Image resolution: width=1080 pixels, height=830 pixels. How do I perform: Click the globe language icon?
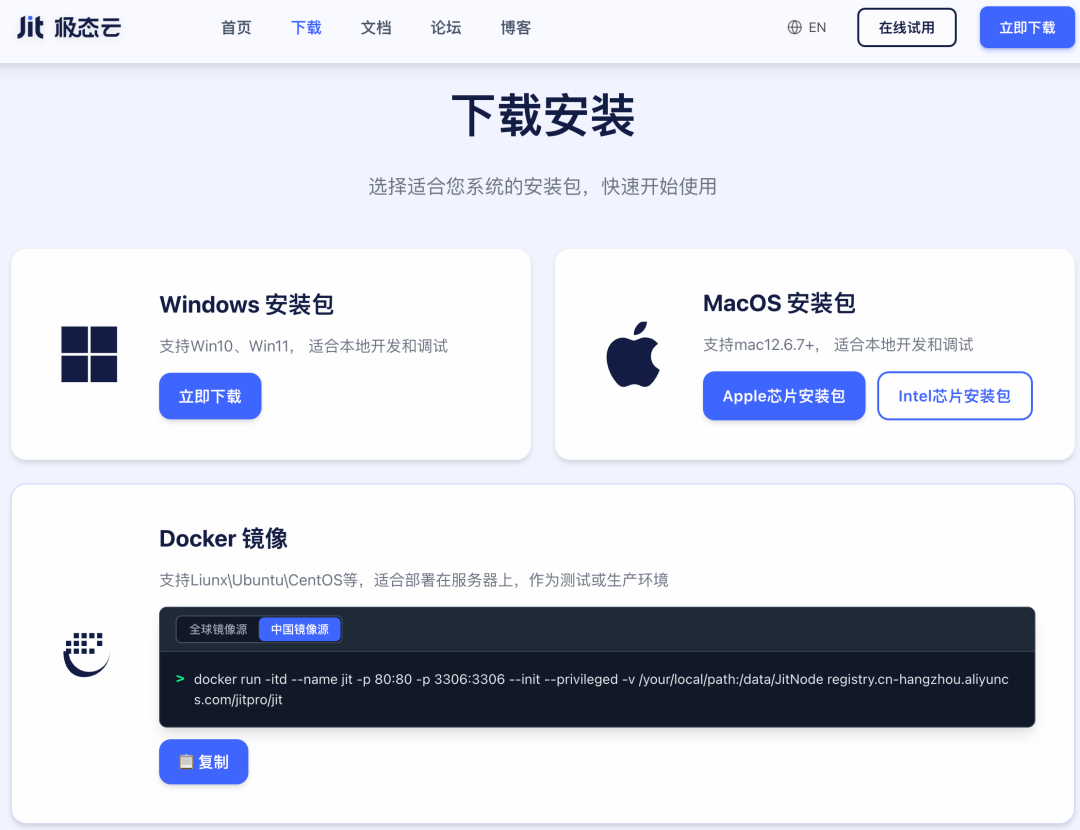pyautogui.click(x=794, y=28)
